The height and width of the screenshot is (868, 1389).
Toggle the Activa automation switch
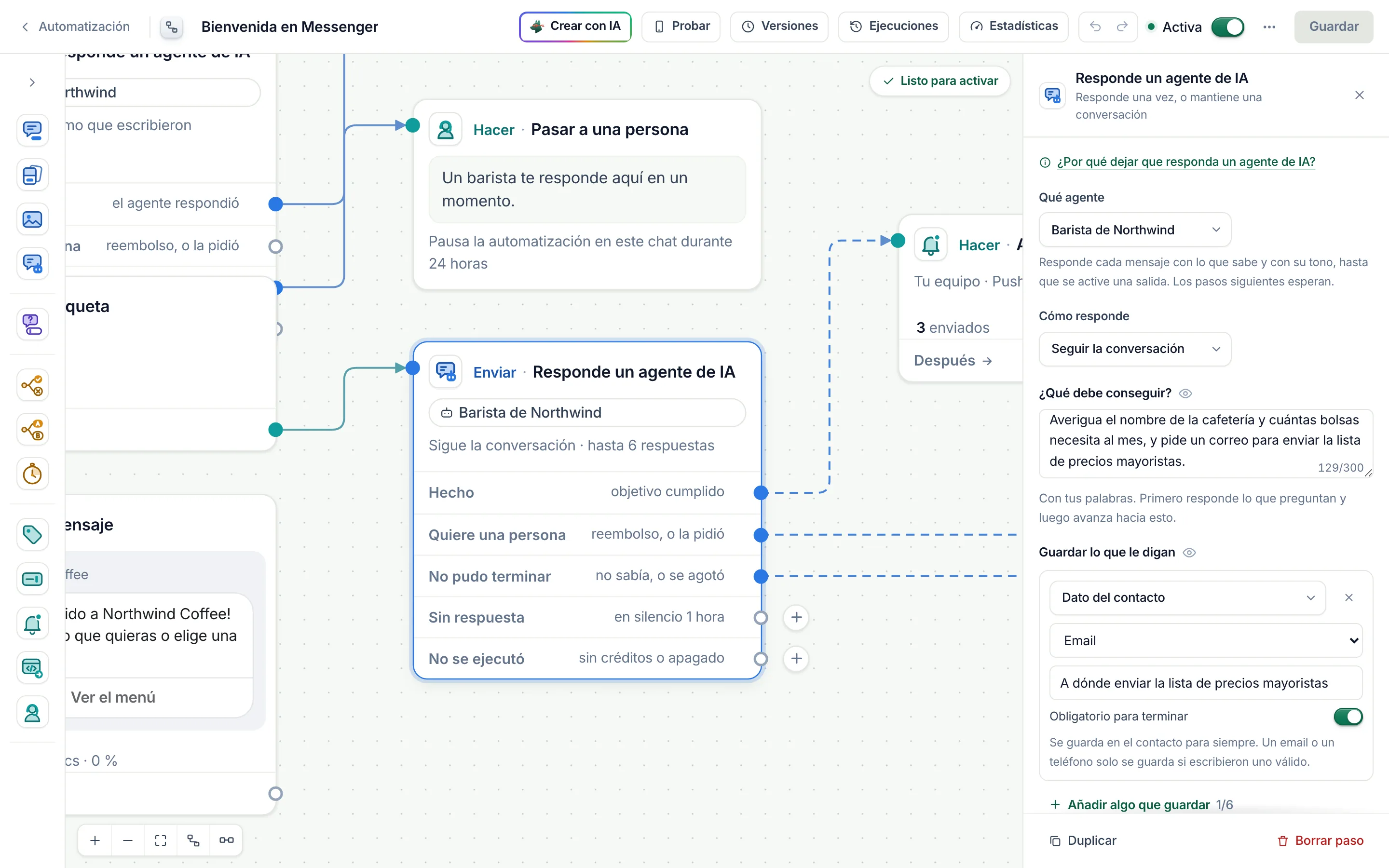point(1227,27)
